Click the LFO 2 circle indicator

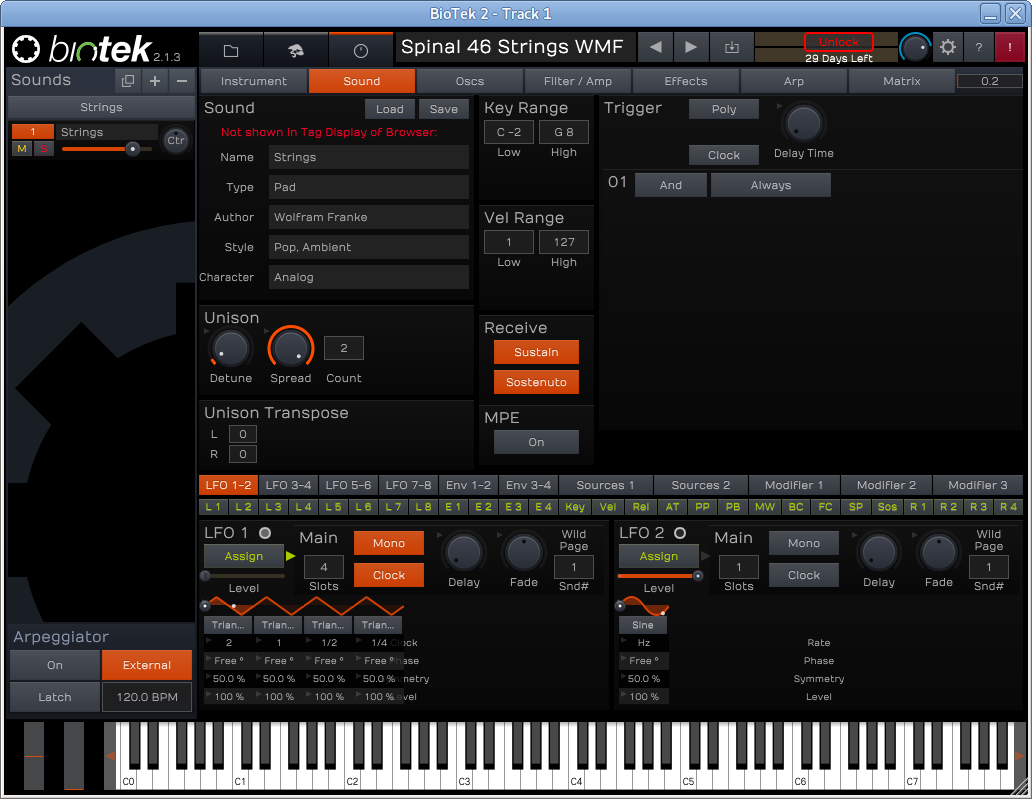tap(680, 533)
